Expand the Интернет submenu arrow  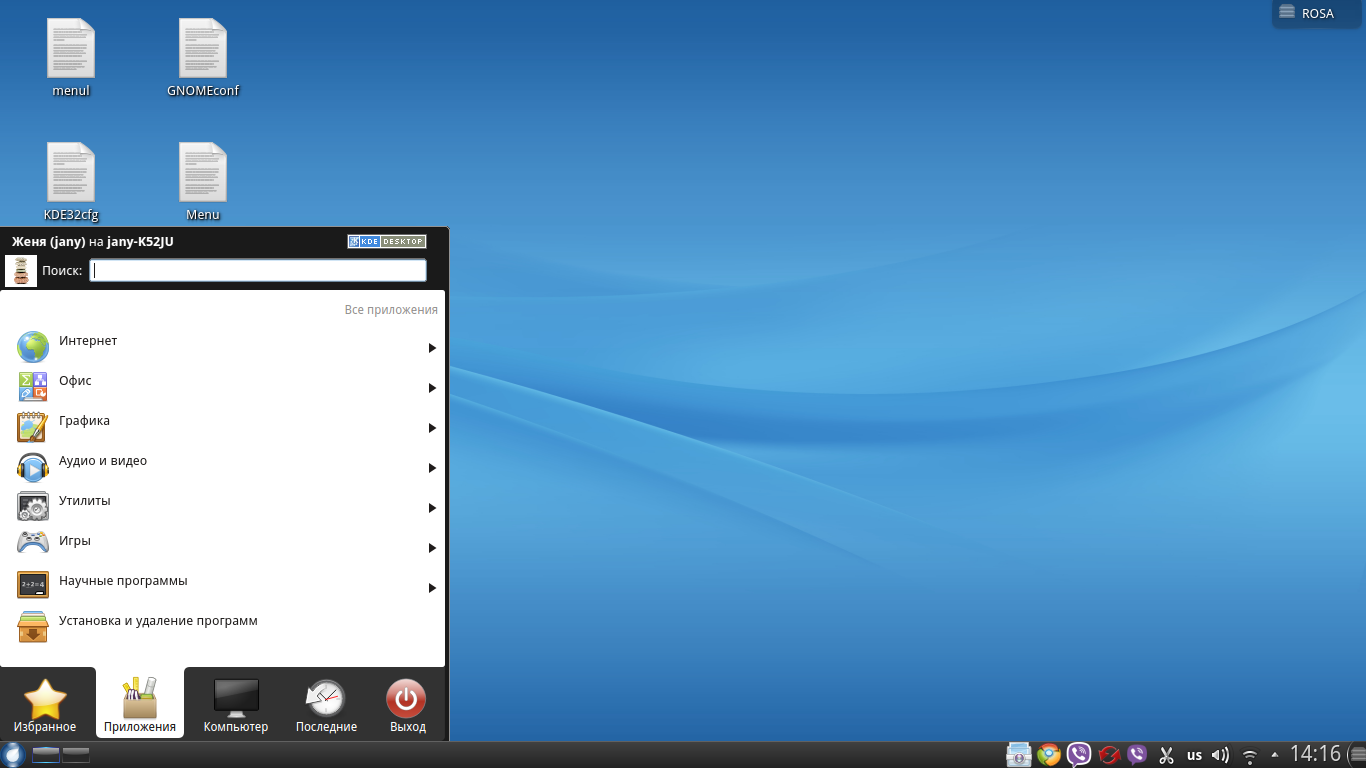point(432,348)
